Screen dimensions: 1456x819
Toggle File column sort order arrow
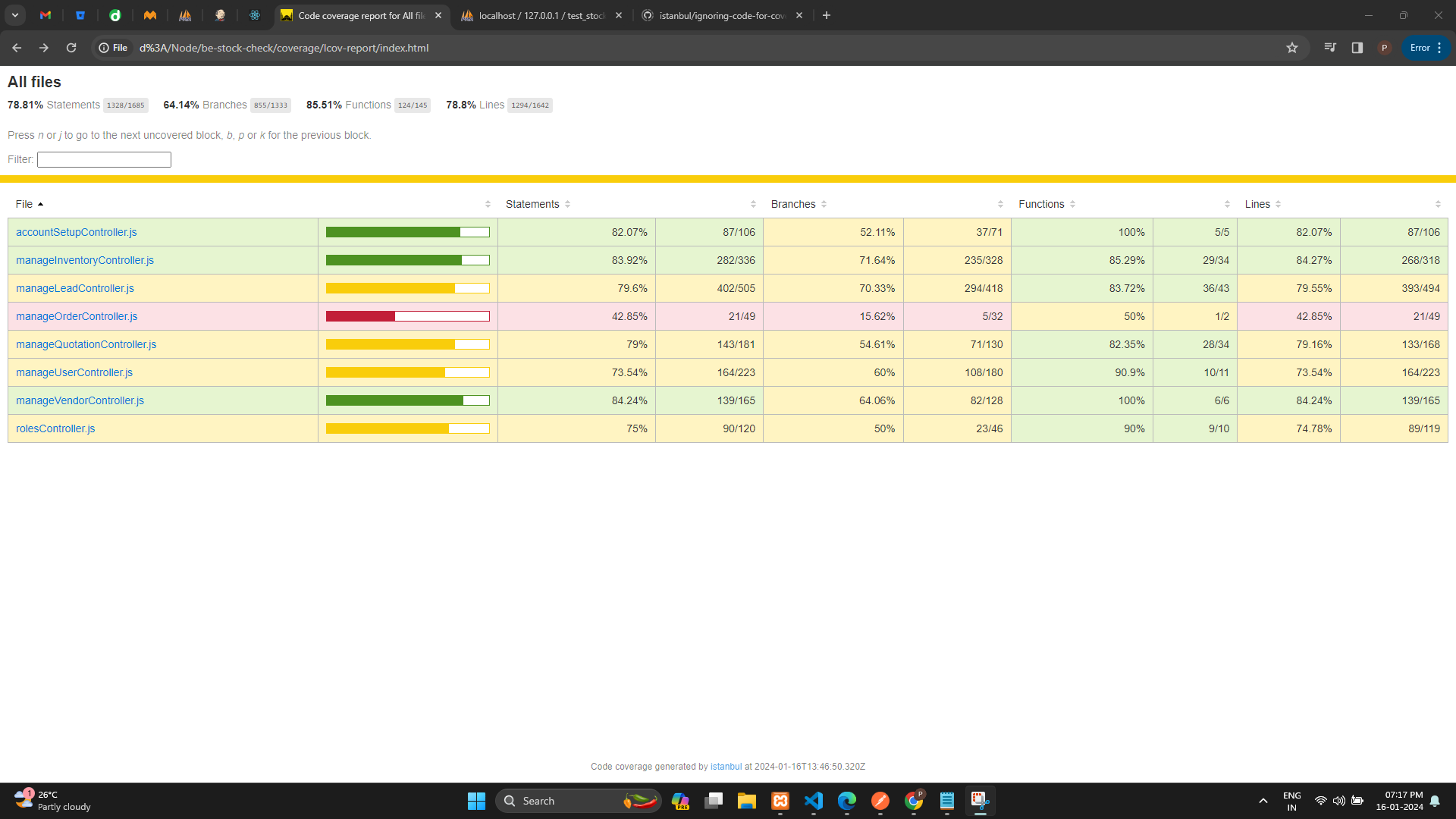click(x=40, y=204)
